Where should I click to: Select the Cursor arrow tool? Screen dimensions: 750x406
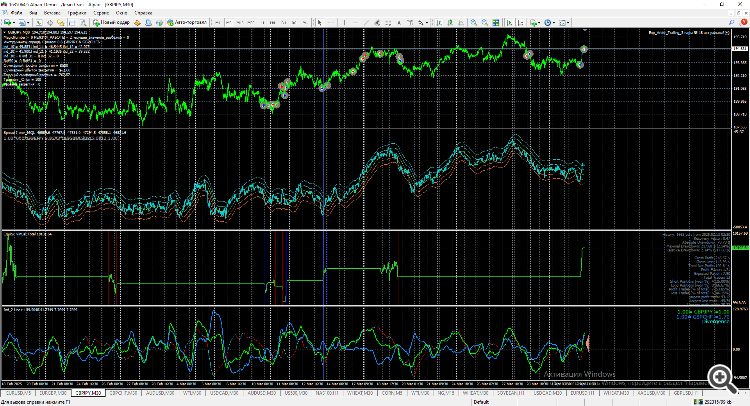coord(320,22)
